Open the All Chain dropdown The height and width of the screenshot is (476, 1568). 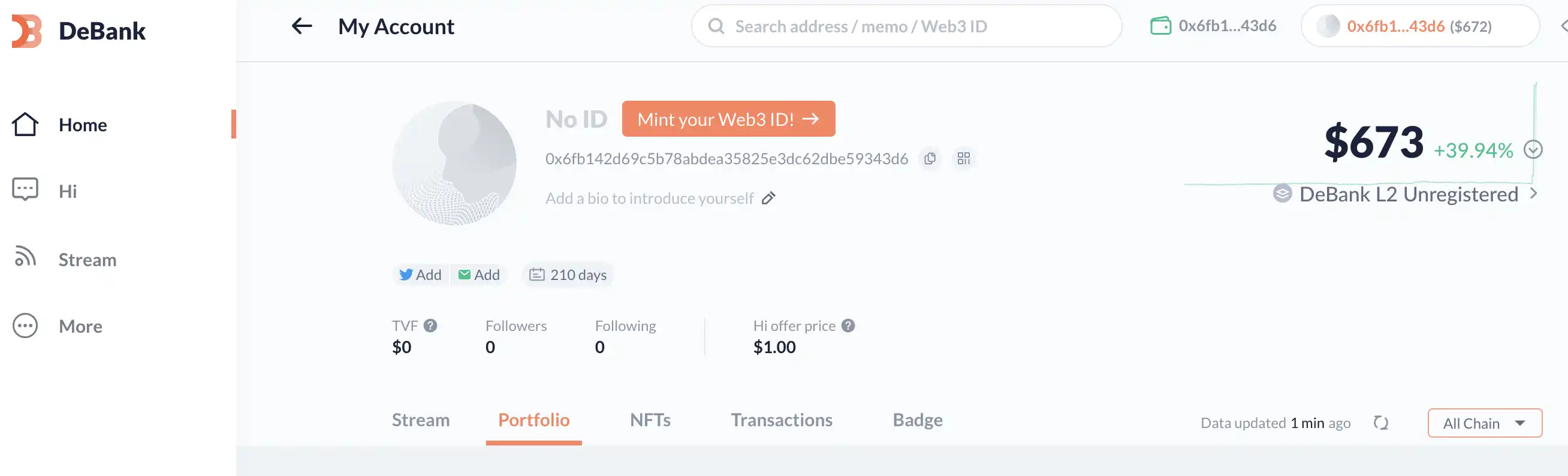click(x=1485, y=423)
